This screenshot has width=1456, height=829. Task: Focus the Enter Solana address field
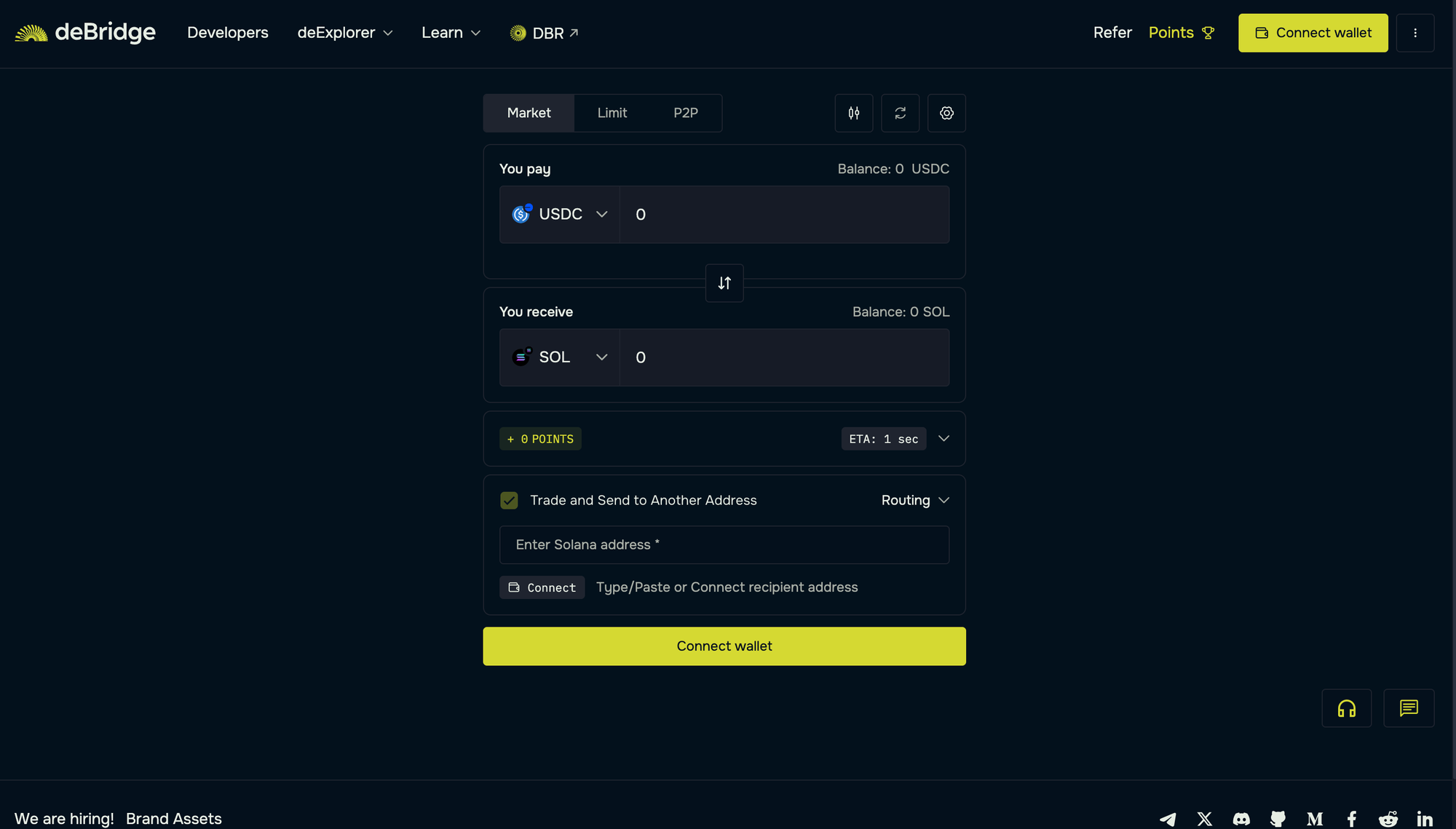click(x=724, y=545)
